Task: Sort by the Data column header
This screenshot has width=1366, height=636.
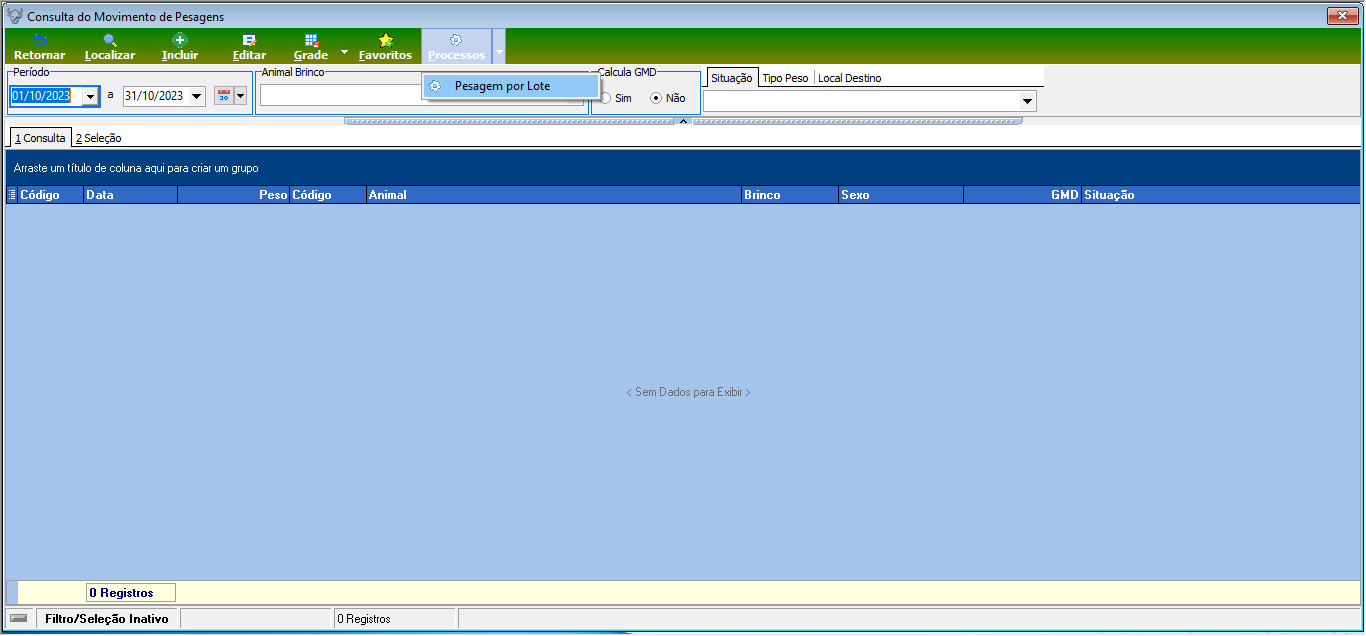Action: [x=130, y=195]
